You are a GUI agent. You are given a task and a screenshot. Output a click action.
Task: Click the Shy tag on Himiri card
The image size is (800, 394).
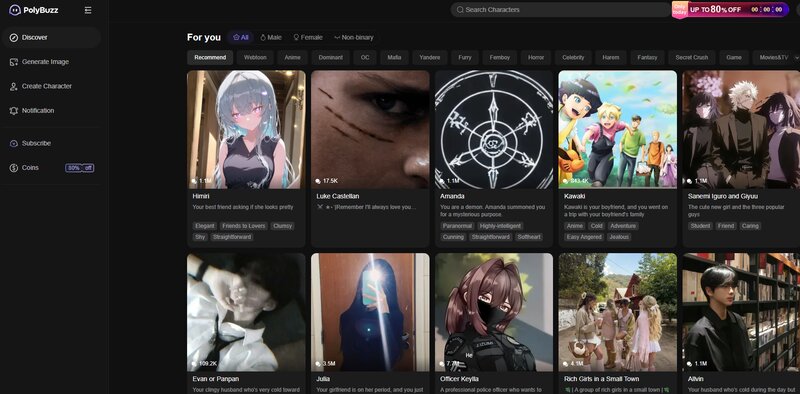point(199,237)
